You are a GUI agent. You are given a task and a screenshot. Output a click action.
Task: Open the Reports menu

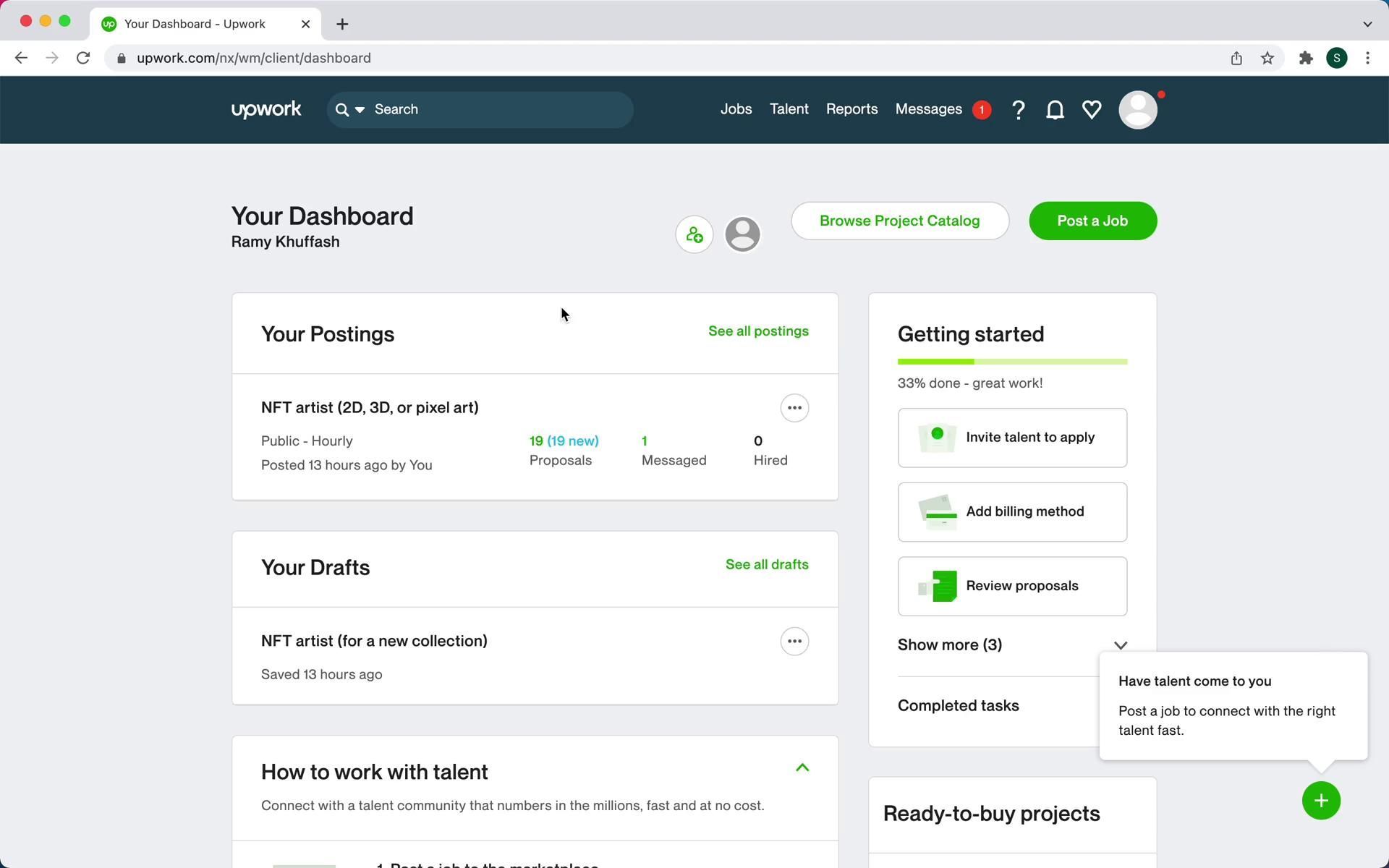click(851, 109)
